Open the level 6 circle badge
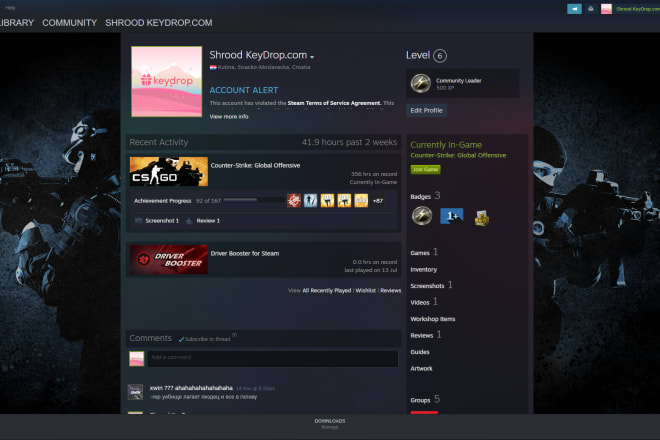Image resolution: width=660 pixels, height=440 pixels. click(x=440, y=56)
